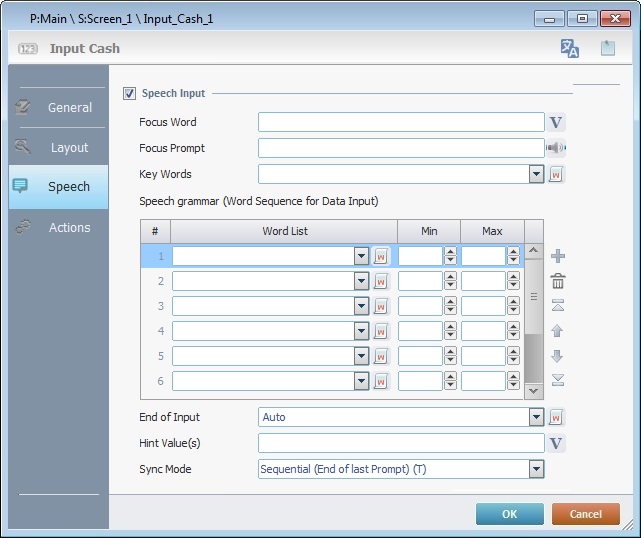Open the End of Input dropdown
Screen dimensions: 641x538
click(536, 417)
